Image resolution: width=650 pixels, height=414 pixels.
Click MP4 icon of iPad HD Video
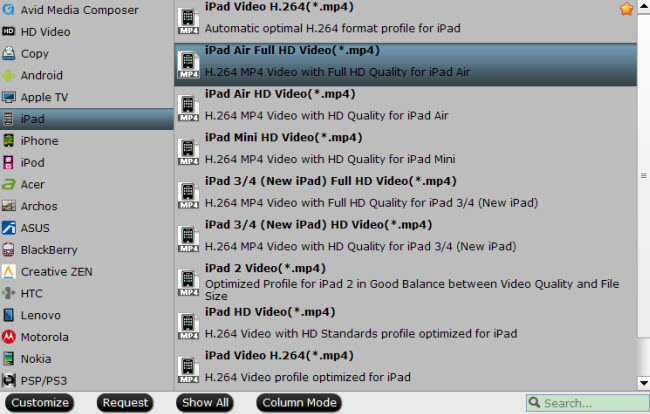pyautogui.click(x=188, y=326)
